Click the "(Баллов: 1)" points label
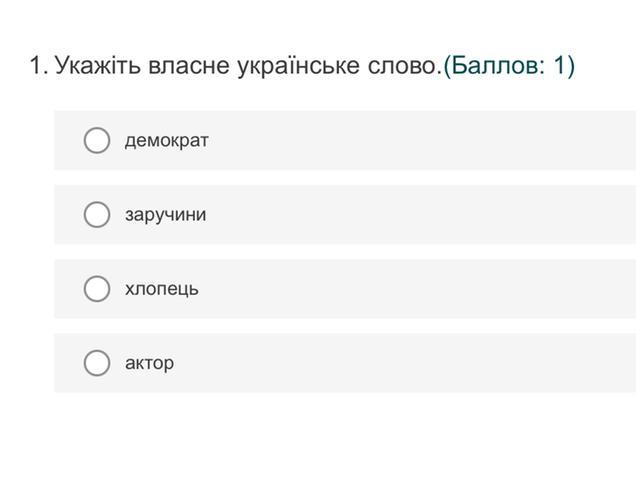Screen dimensions: 636x478 (508, 66)
